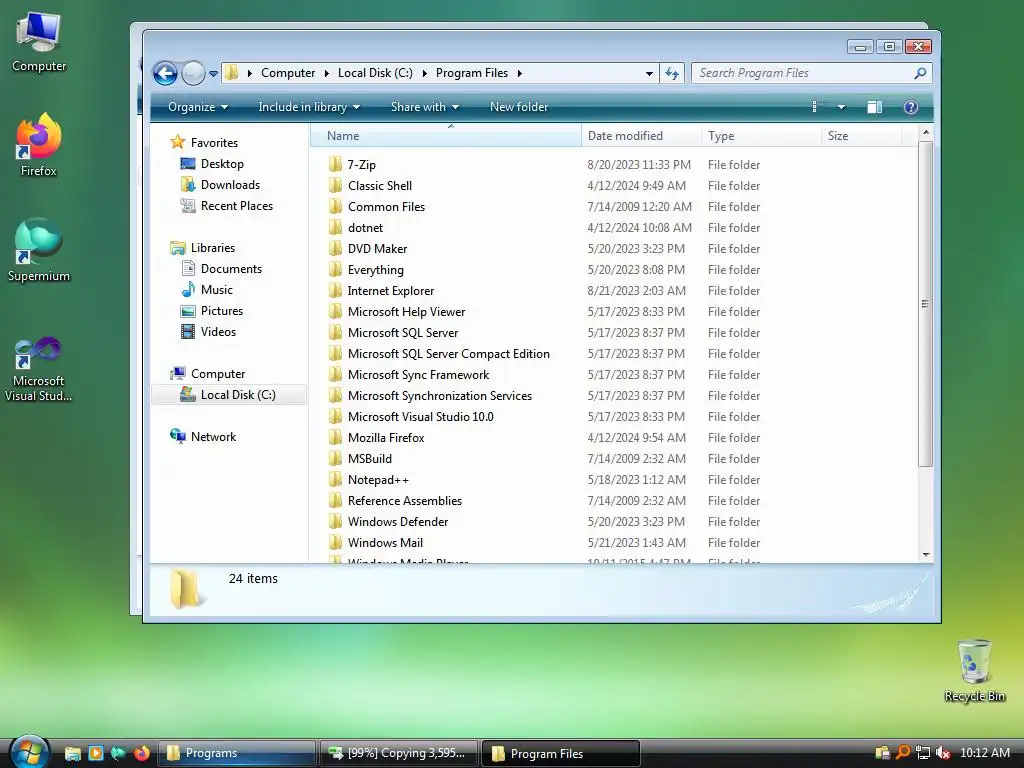This screenshot has height=768, width=1024.
Task: Click the search magnifier icon
Action: (x=920, y=73)
